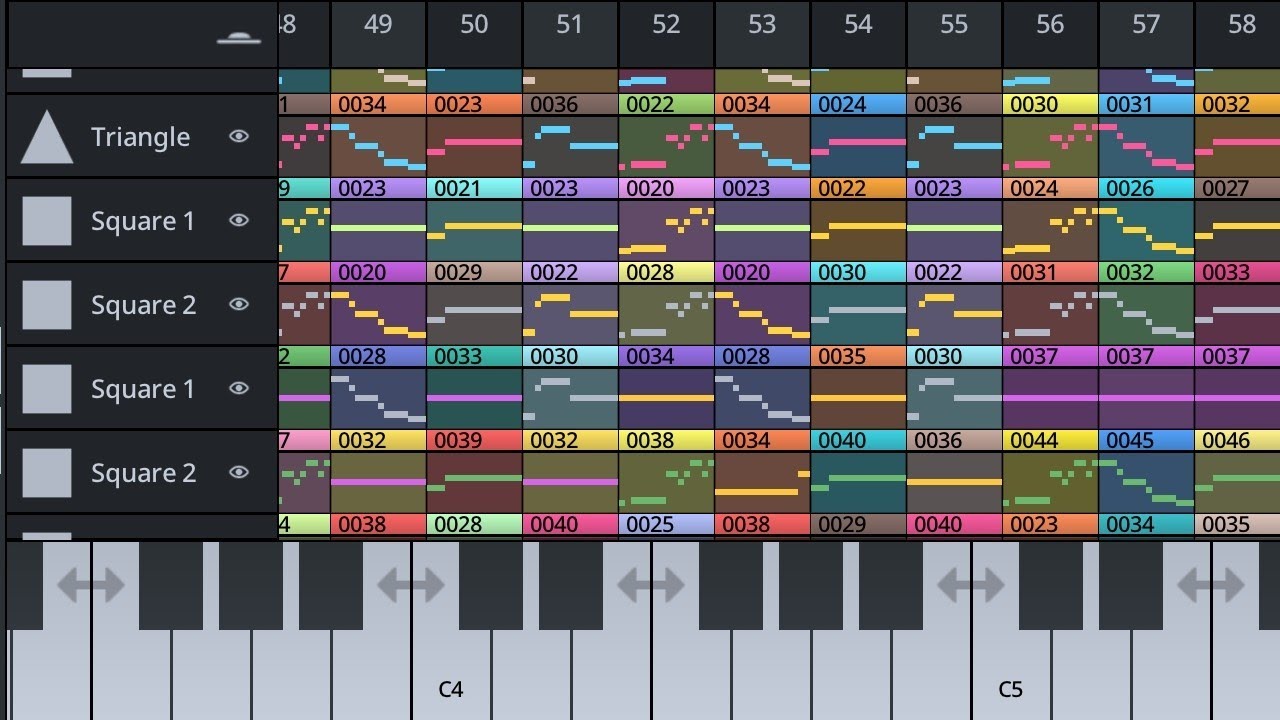Select the pattern label 0026 in measure 57

click(x=1146, y=188)
